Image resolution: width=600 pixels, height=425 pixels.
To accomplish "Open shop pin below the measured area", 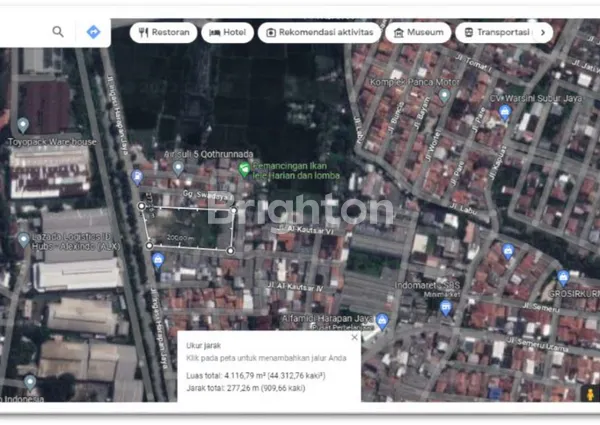I will 158,261.
